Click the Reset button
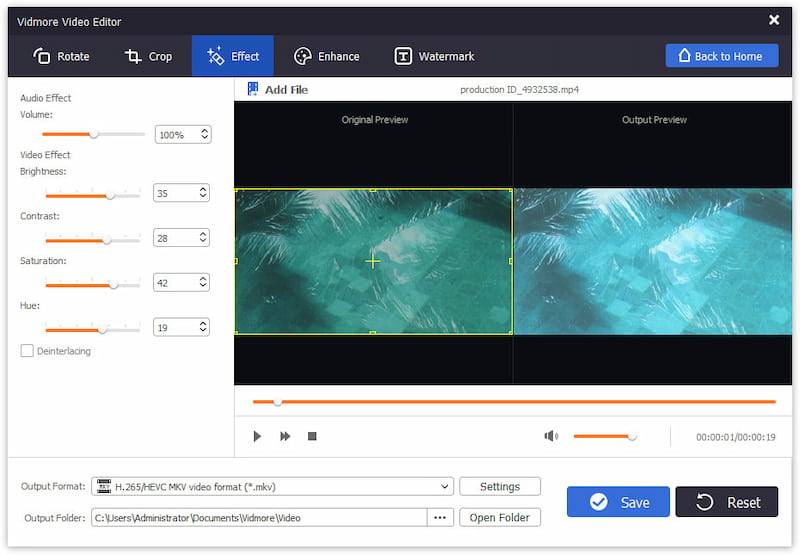800x555 pixels. pos(726,502)
